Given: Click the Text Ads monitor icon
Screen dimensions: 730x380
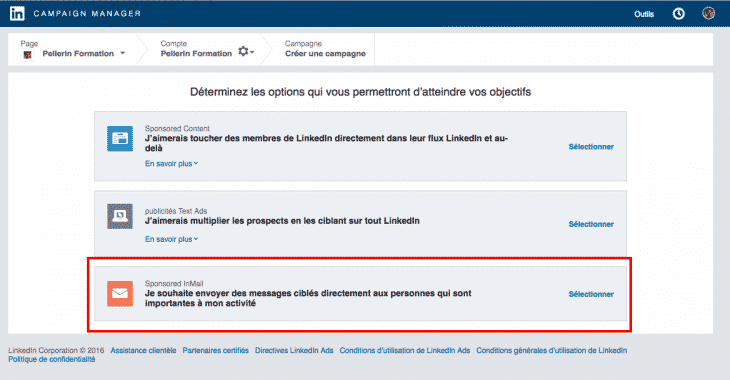Looking at the screenshot, I should [x=120, y=216].
